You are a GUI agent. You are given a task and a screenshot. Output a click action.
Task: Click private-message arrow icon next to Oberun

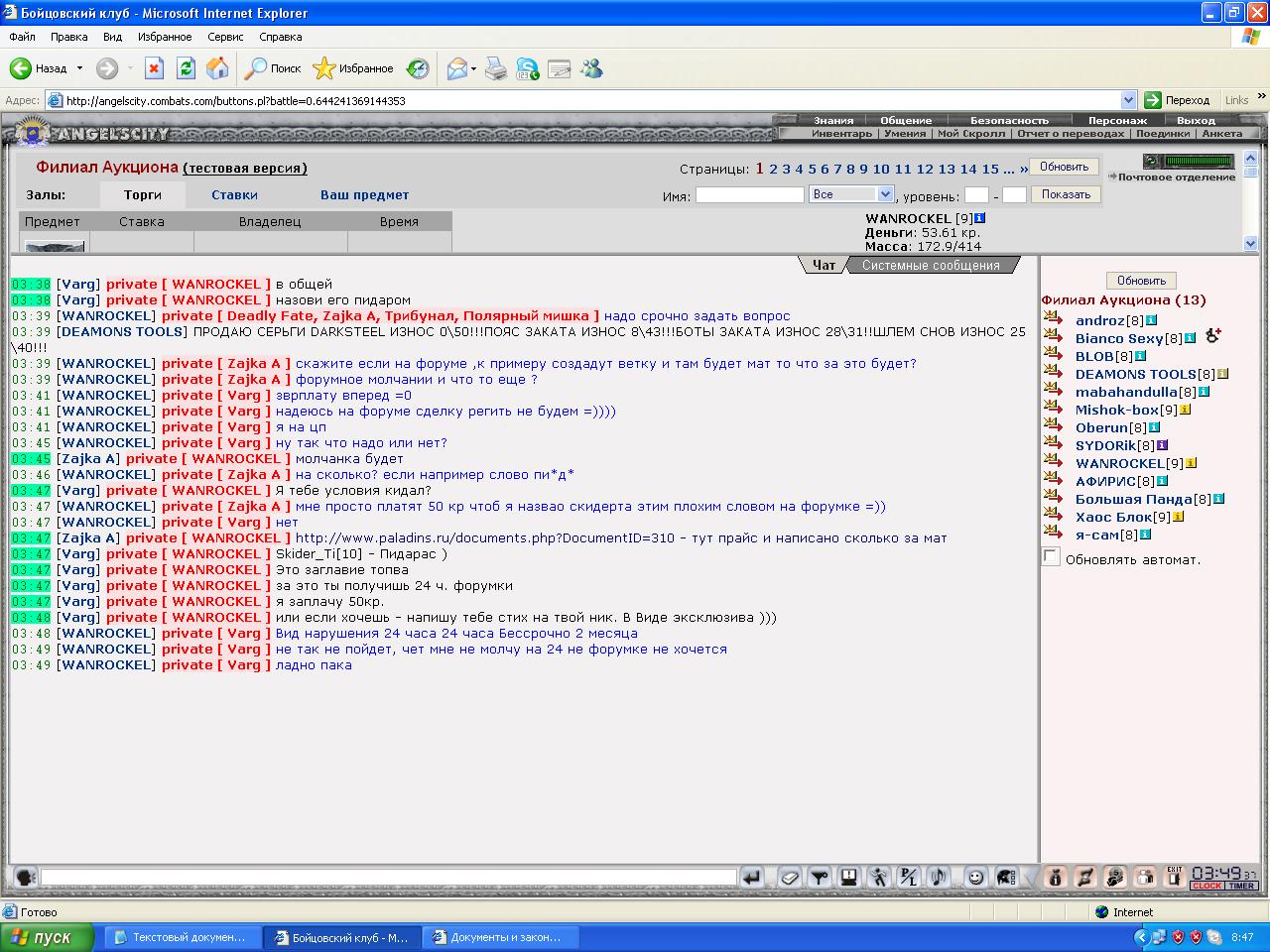pyautogui.click(x=1053, y=426)
